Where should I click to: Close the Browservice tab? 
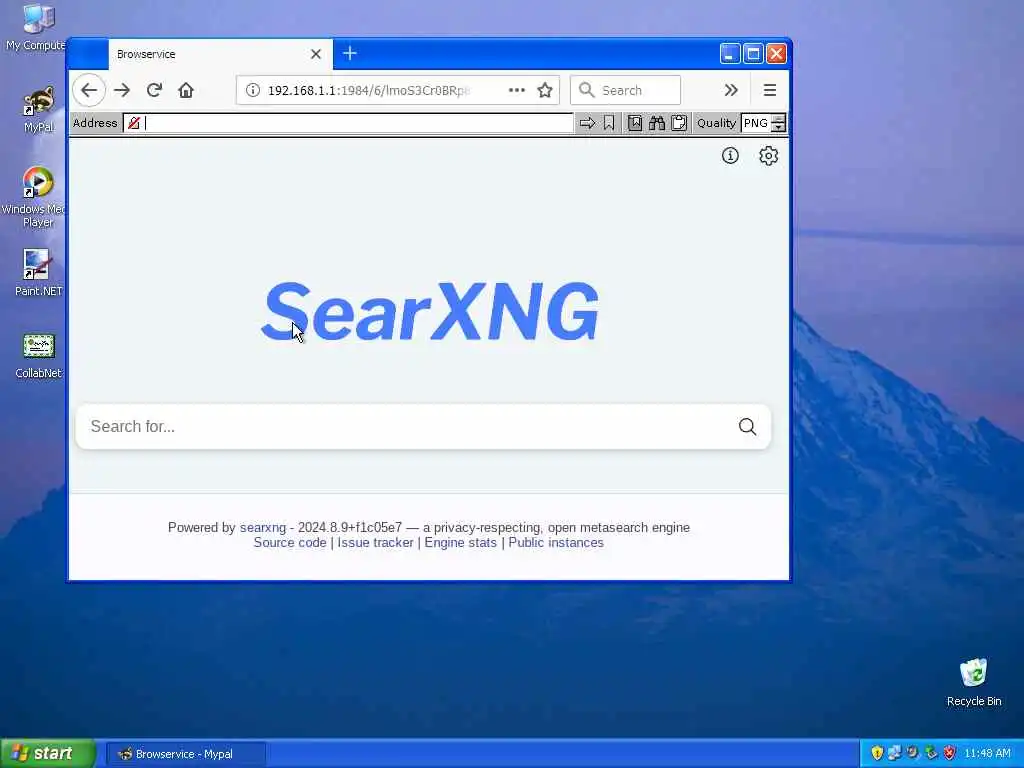316,54
